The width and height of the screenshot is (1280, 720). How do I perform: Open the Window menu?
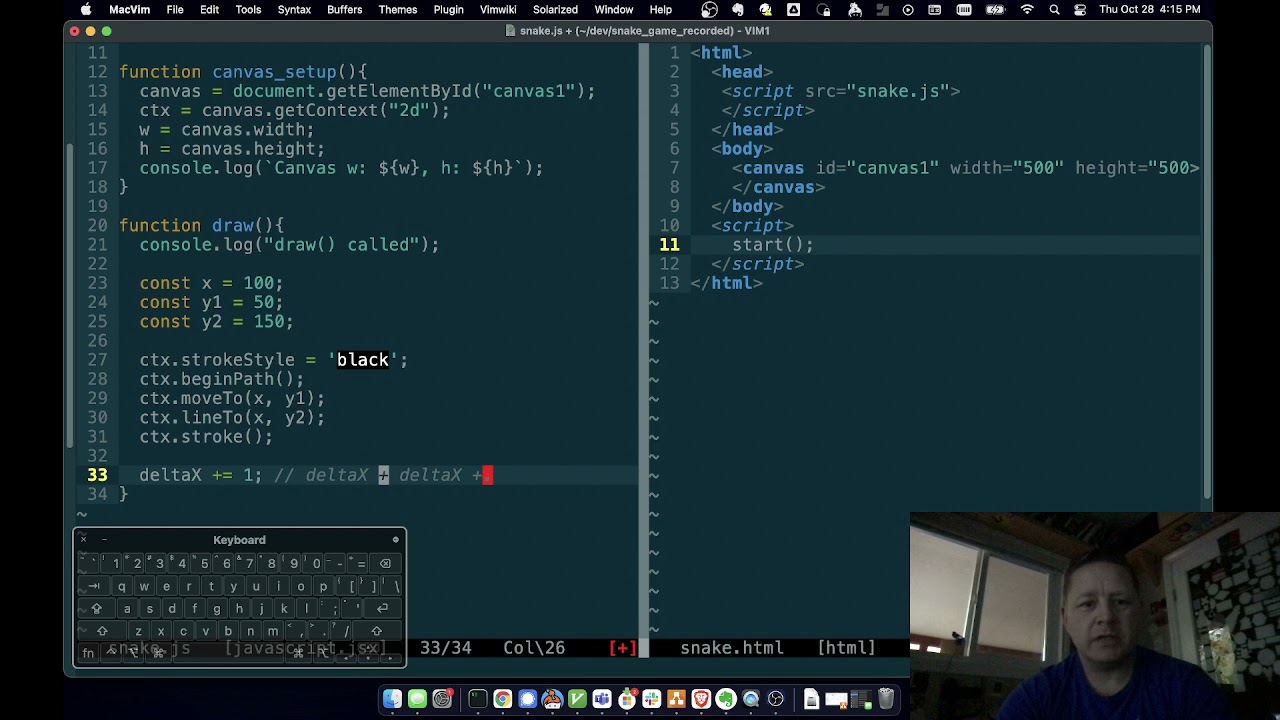coord(614,9)
